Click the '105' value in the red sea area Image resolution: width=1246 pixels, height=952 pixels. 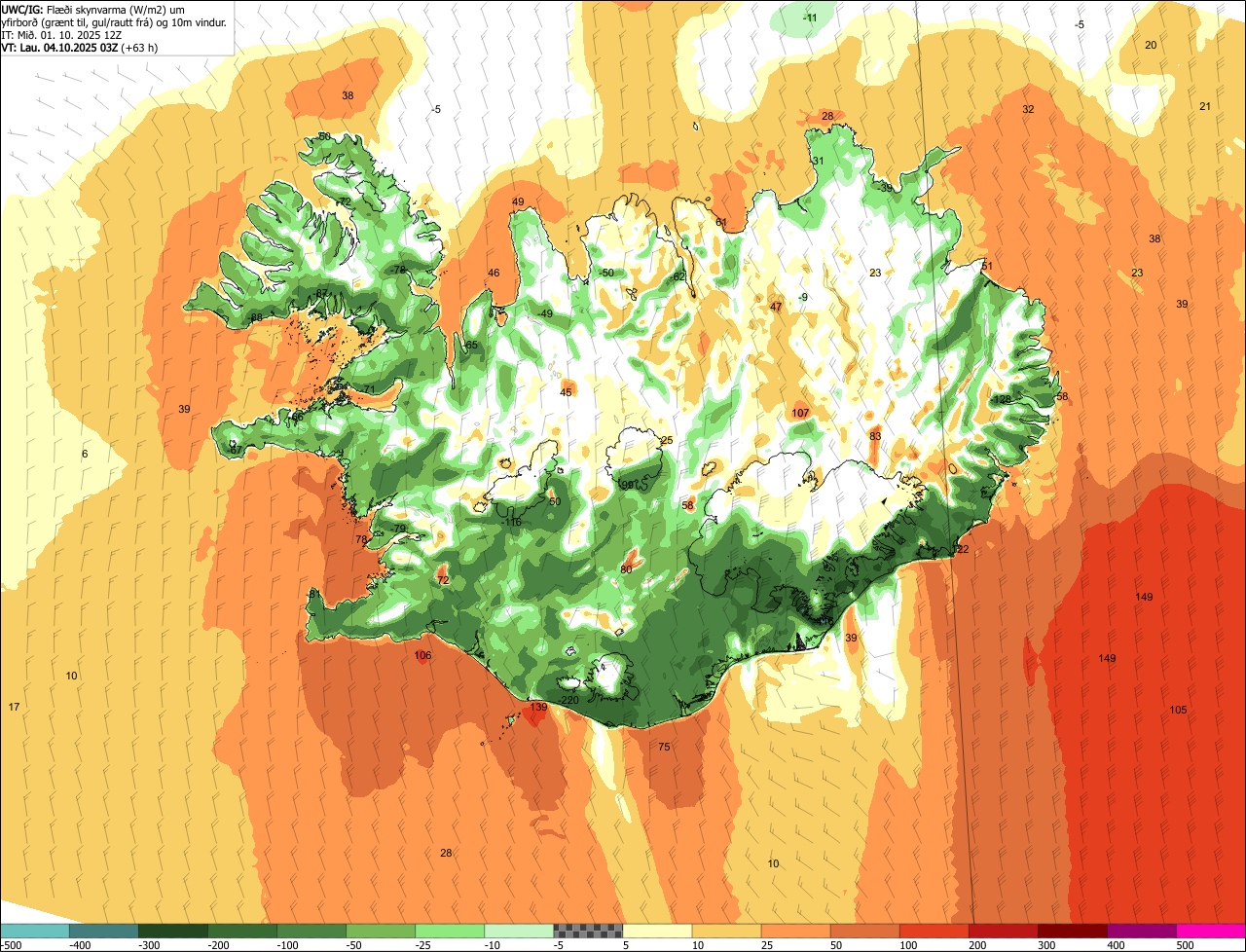pos(1178,710)
